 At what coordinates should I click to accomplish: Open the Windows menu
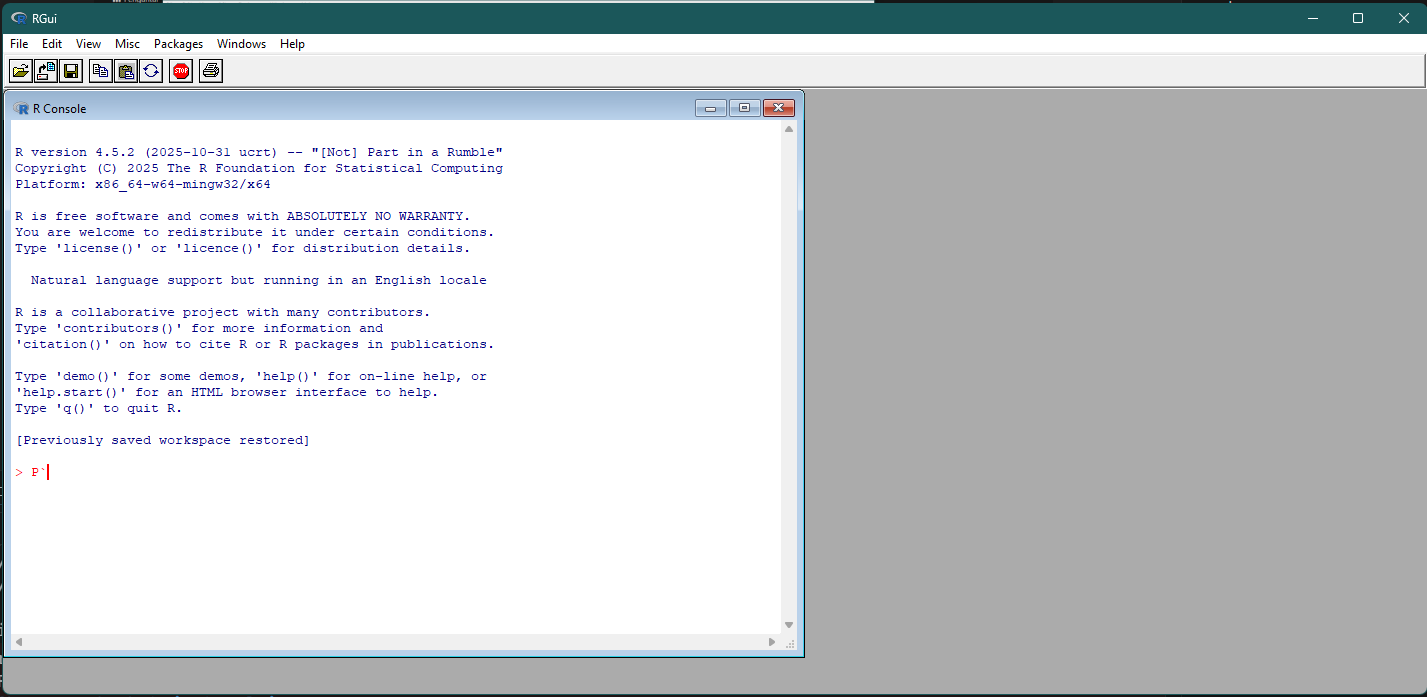pos(241,43)
